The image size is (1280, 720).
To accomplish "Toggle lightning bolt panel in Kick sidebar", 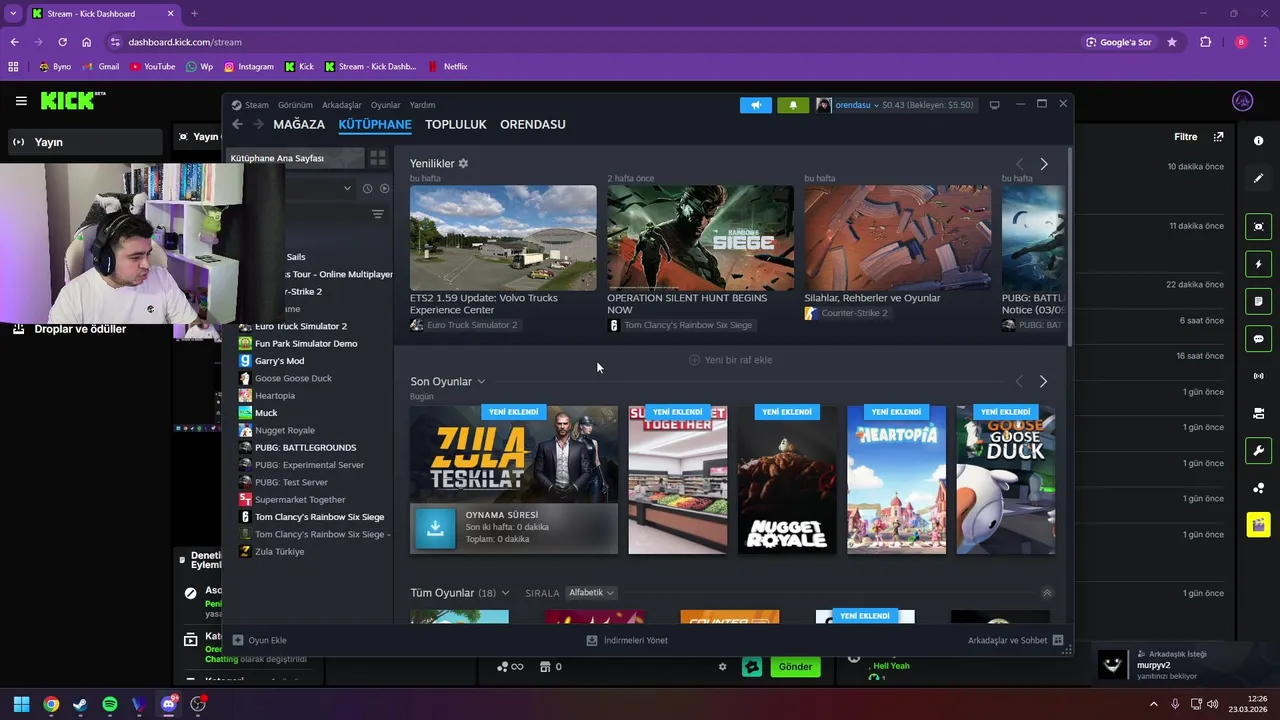I will click(1258, 264).
